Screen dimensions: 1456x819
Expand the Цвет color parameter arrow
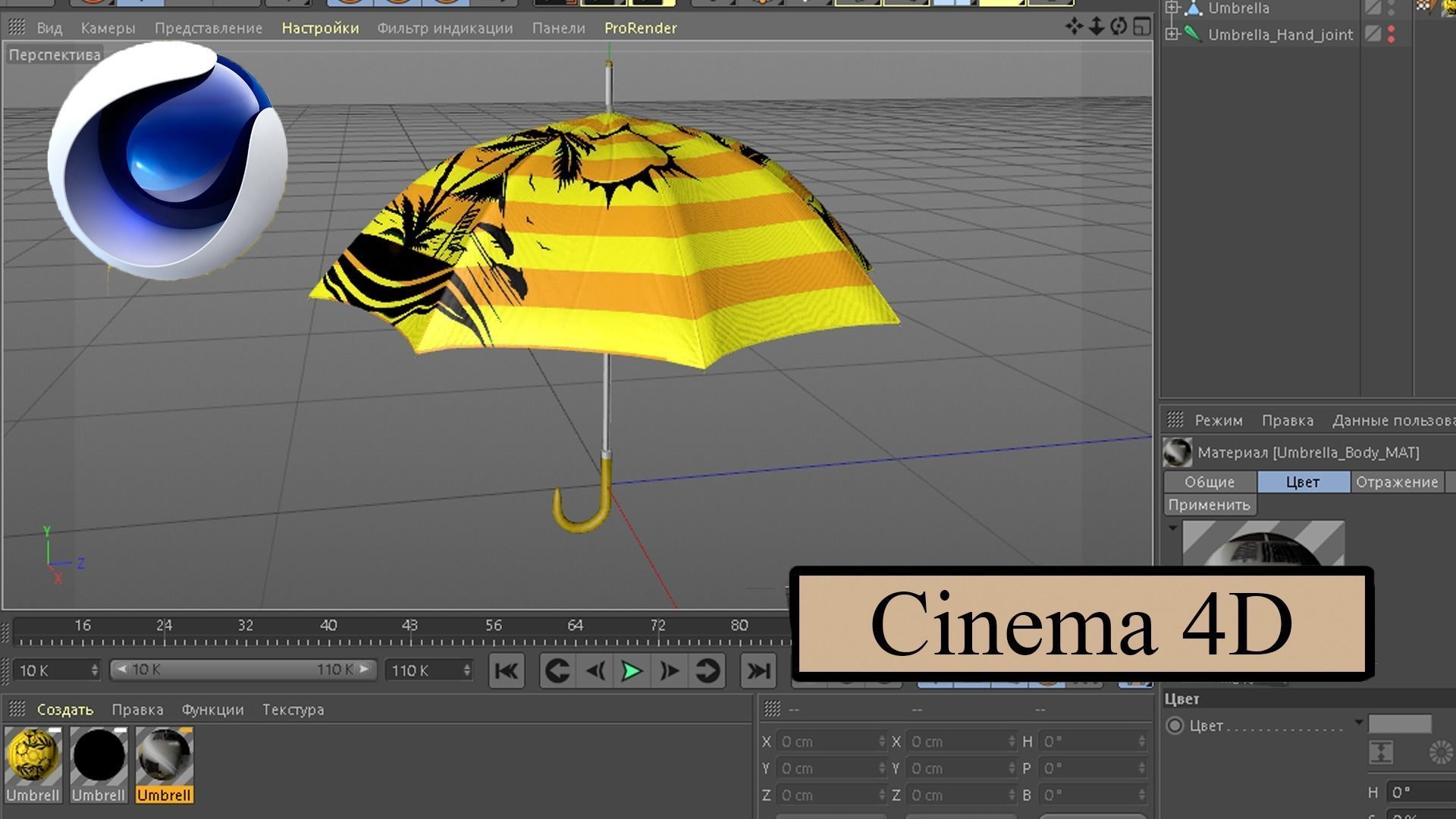(1359, 723)
